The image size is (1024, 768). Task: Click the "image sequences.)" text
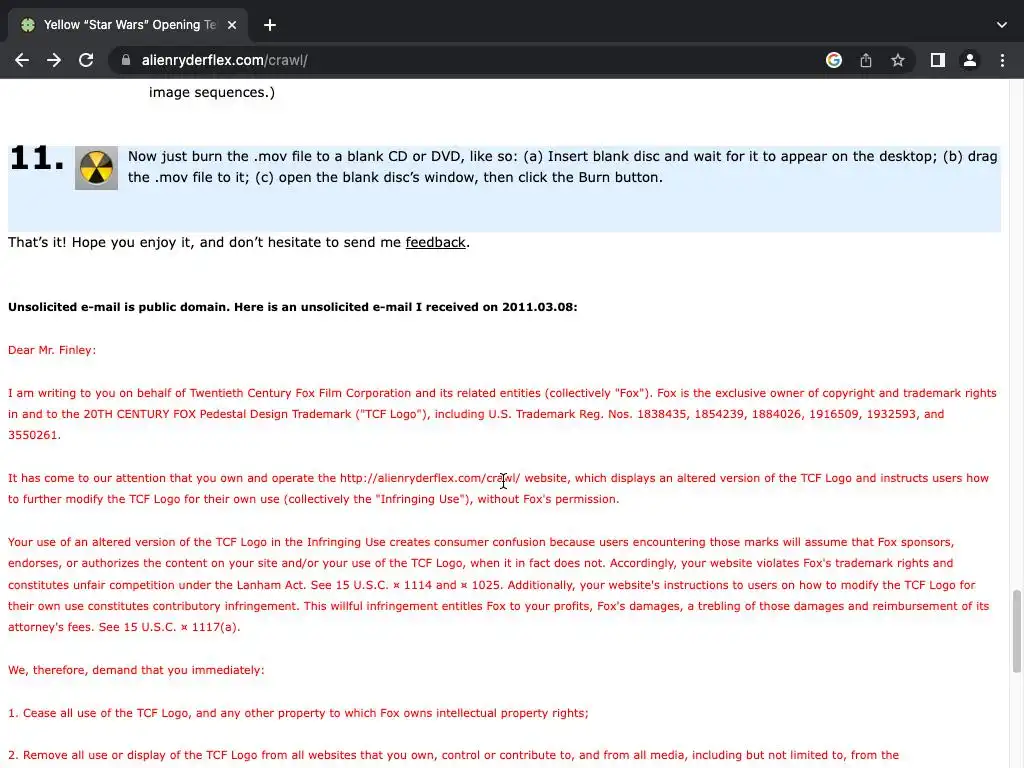(x=212, y=93)
